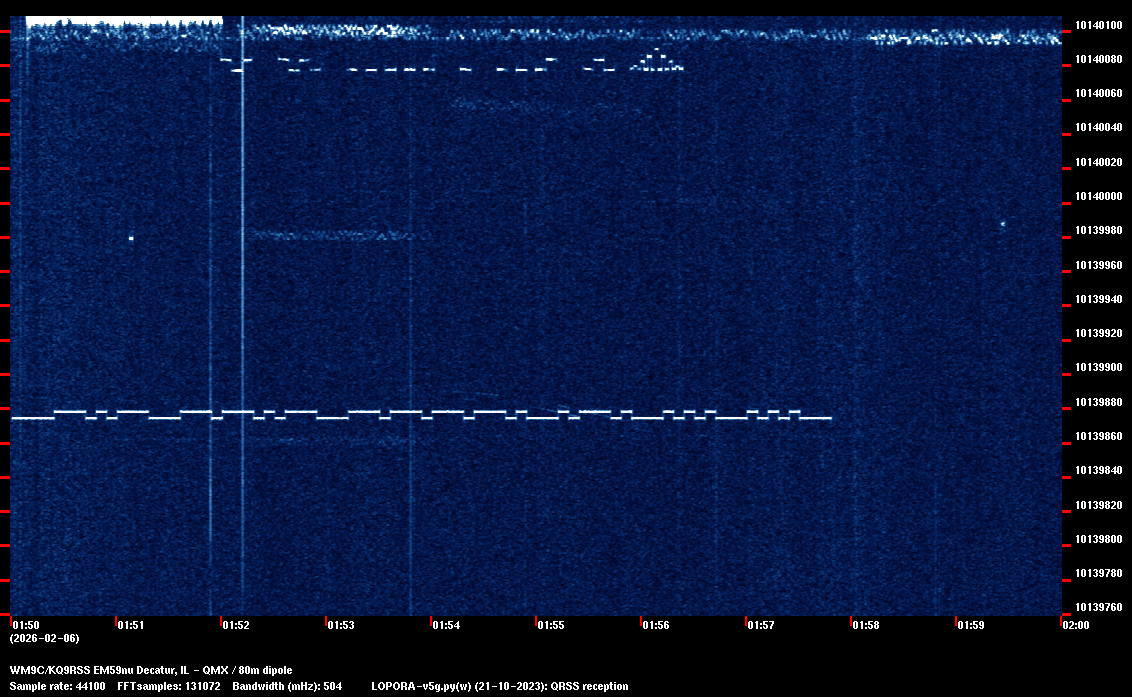Click the solid white block at top left
This screenshot has width=1132, height=697.
120,20
